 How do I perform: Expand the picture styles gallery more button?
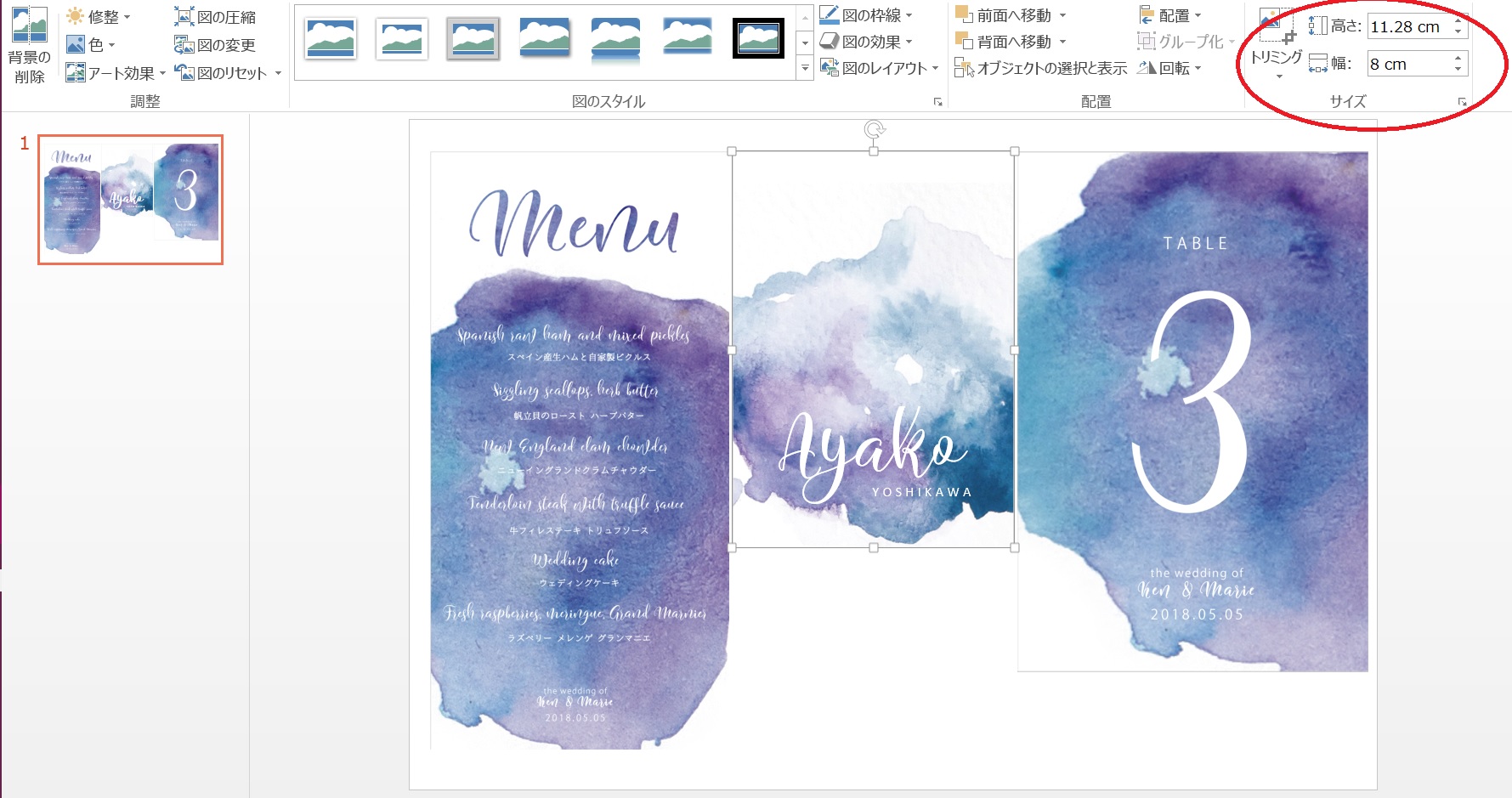coord(805,68)
